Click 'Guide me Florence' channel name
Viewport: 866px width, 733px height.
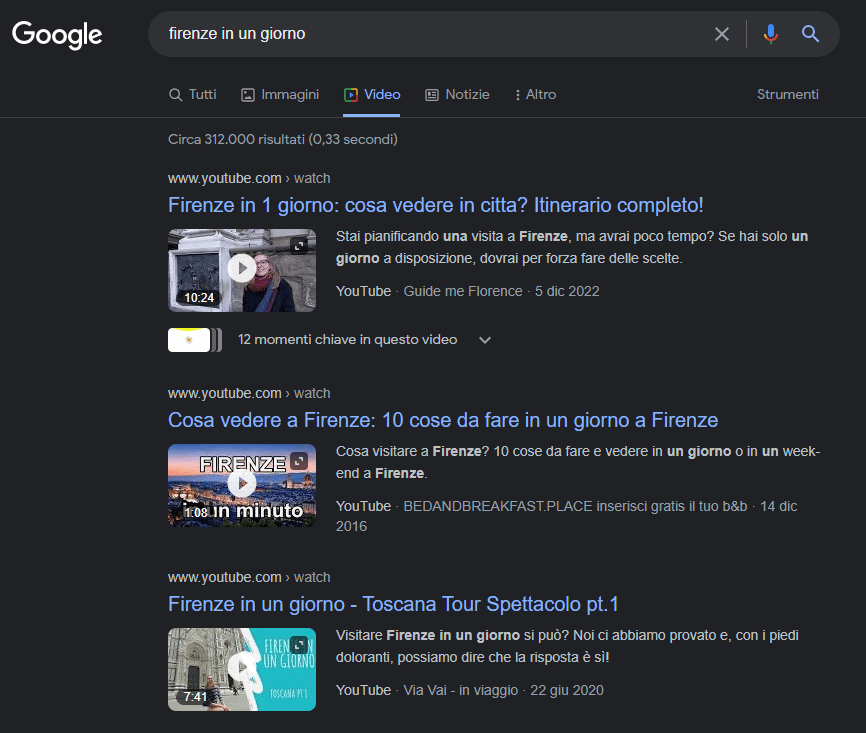click(463, 291)
